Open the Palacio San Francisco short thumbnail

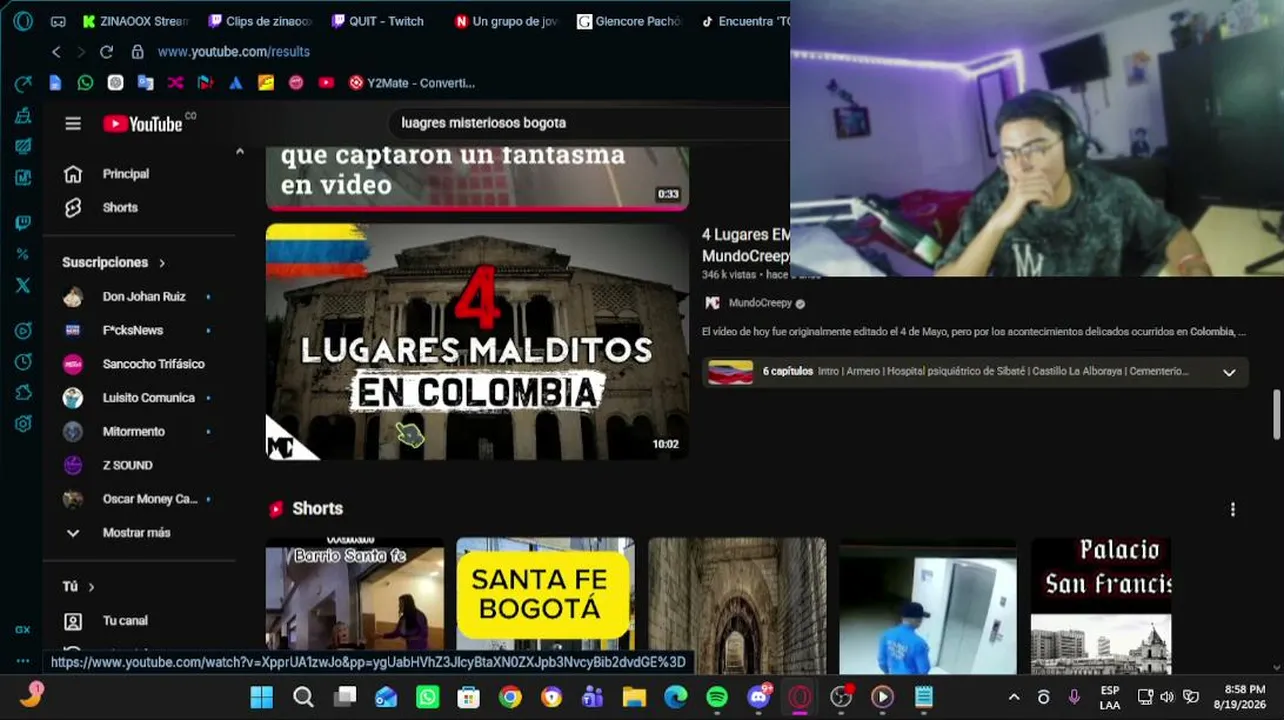tap(1101, 606)
